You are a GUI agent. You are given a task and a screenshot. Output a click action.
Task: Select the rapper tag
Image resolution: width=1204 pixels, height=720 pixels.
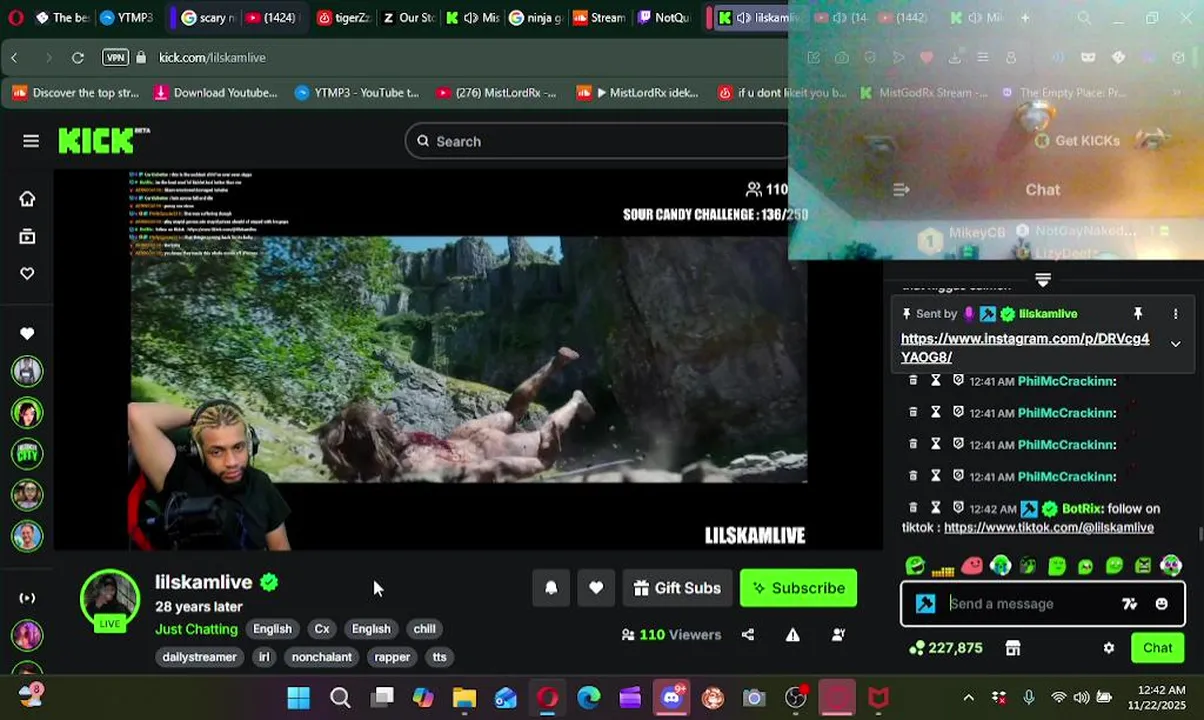(x=392, y=657)
